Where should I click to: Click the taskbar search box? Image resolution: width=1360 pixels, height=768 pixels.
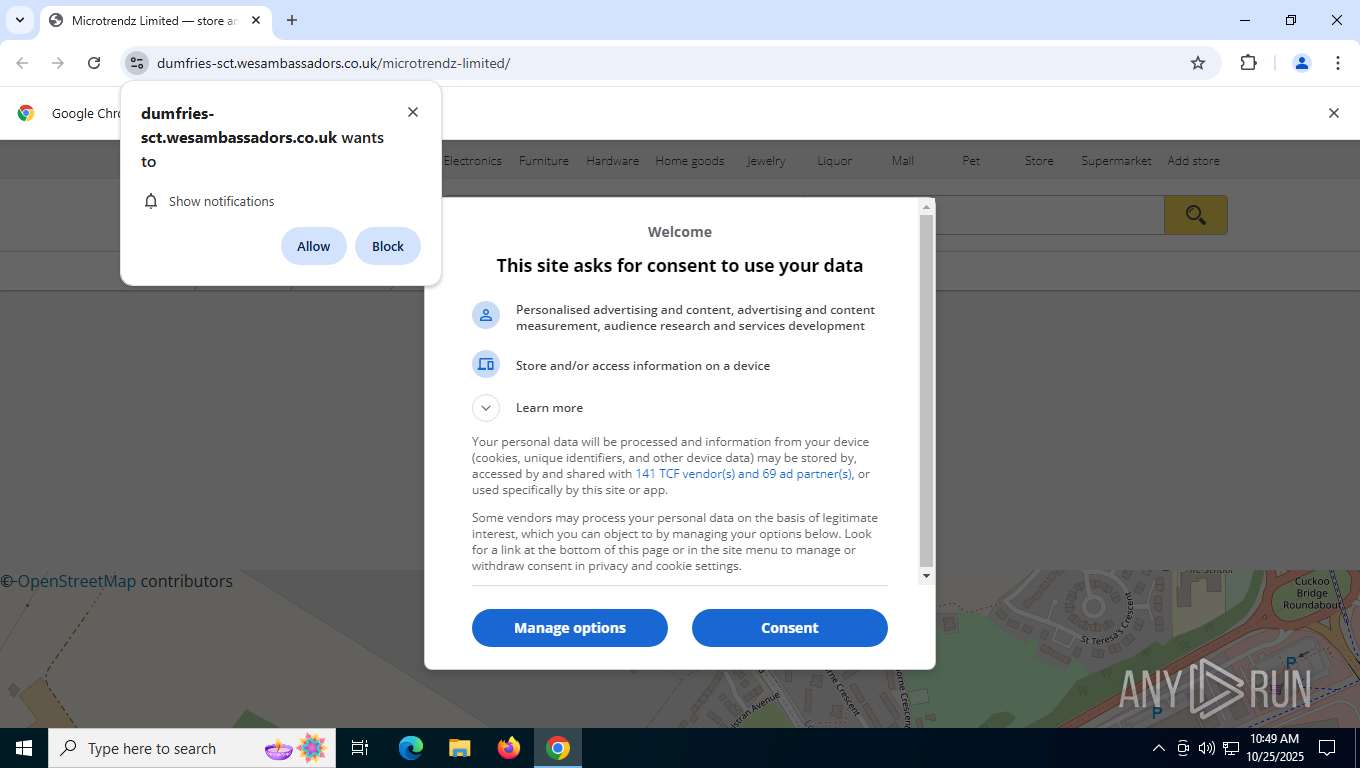[190, 748]
